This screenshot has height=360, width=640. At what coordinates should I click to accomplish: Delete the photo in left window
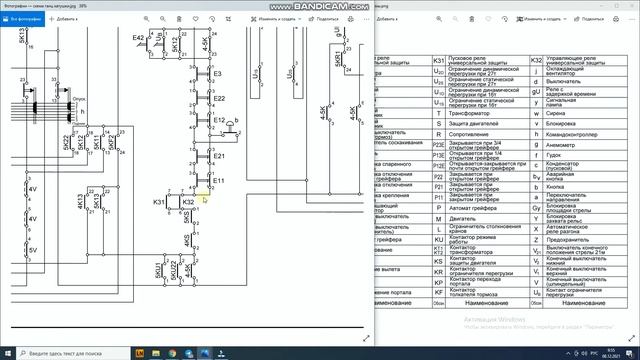click(x=179, y=19)
